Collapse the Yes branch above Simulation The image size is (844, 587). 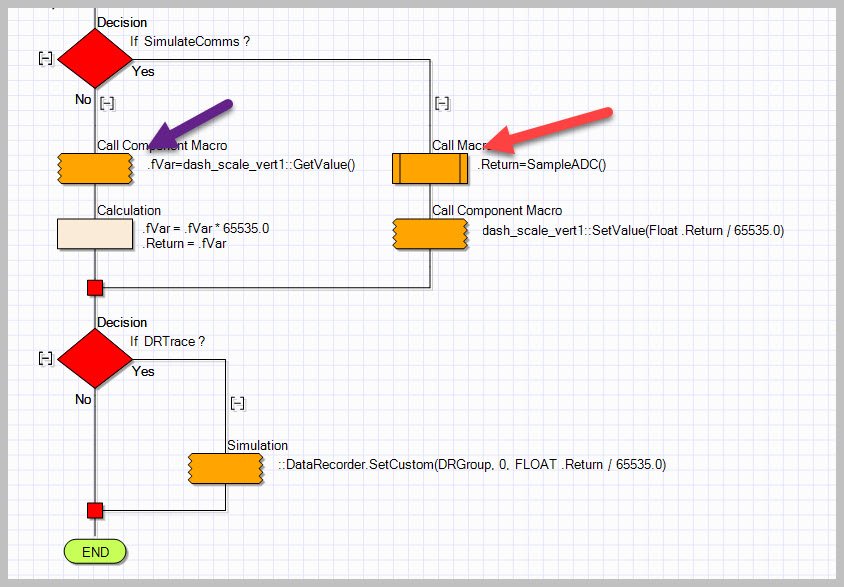(237, 403)
